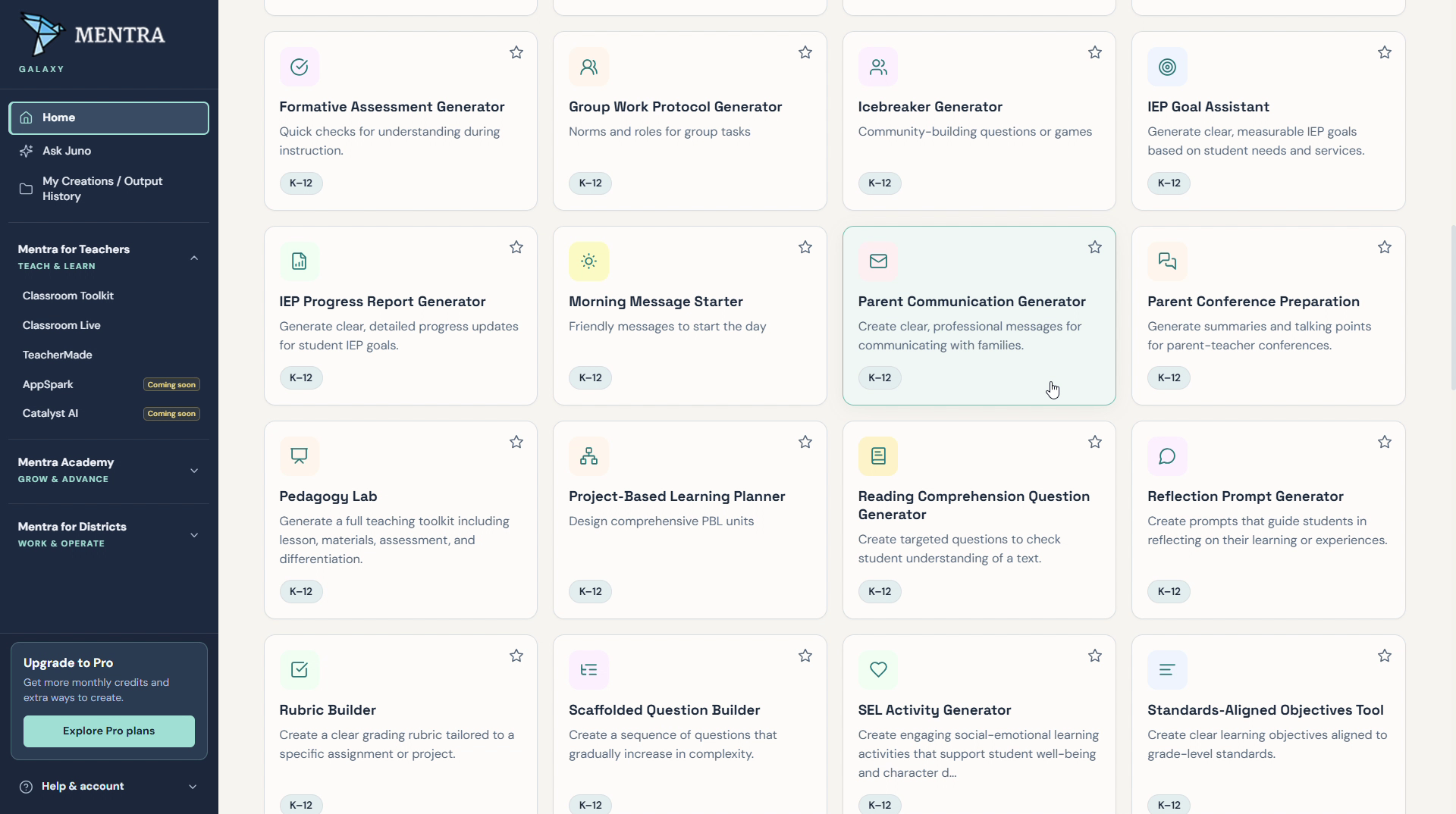Collapse the Mentra for Teachers section
The height and width of the screenshot is (814, 1456).
[194, 258]
